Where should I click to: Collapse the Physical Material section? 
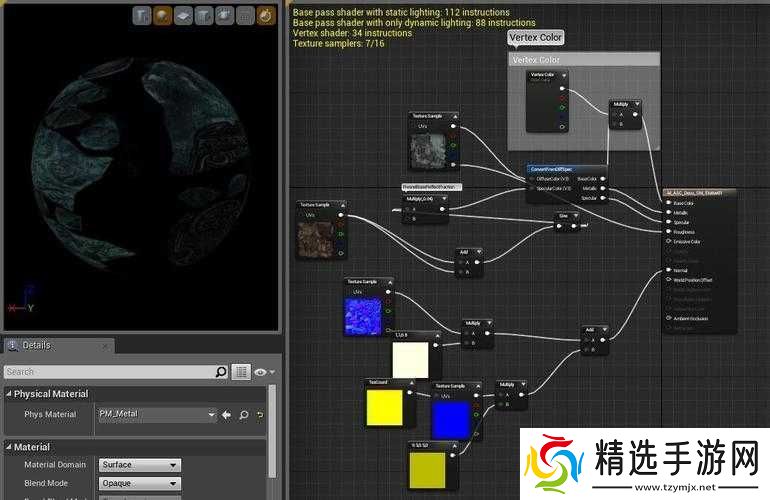[x=9, y=394]
